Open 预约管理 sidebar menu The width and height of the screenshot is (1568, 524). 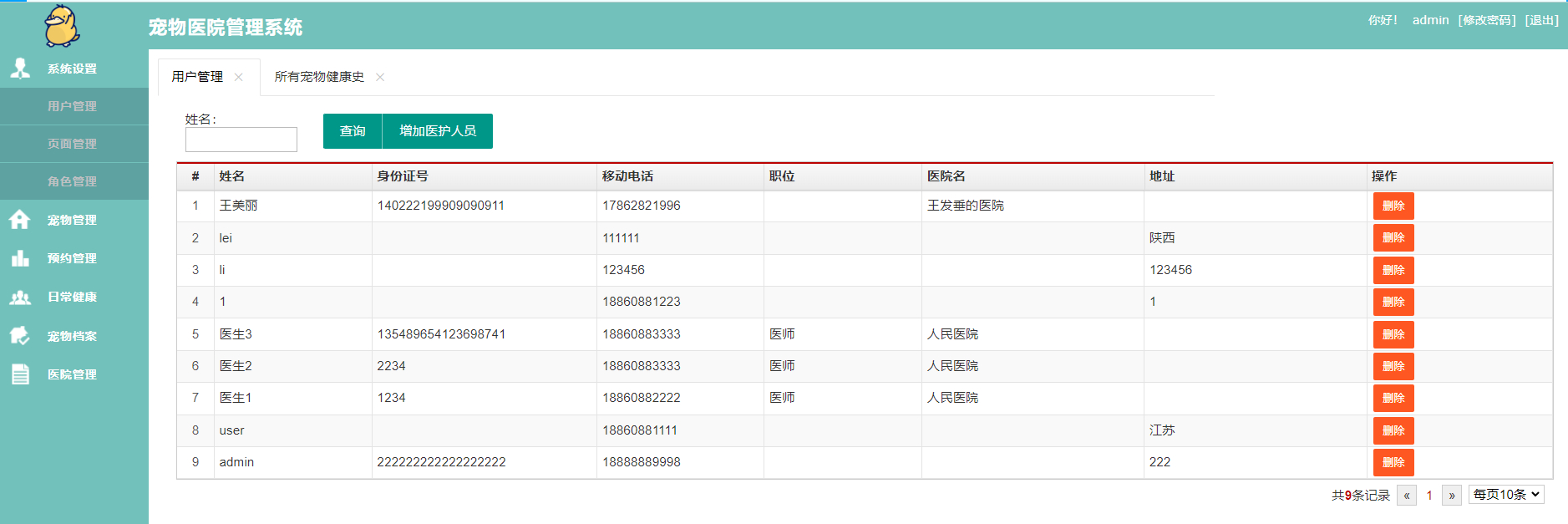tap(74, 258)
